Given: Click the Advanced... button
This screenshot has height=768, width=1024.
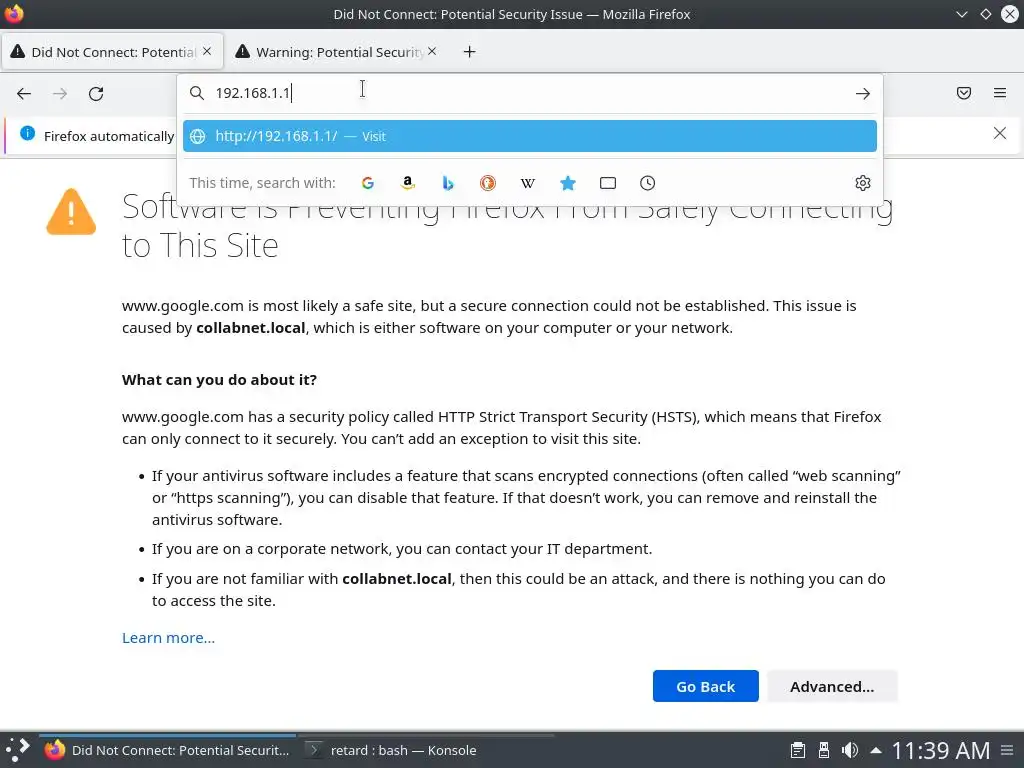Looking at the screenshot, I should pyautogui.click(x=832, y=686).
